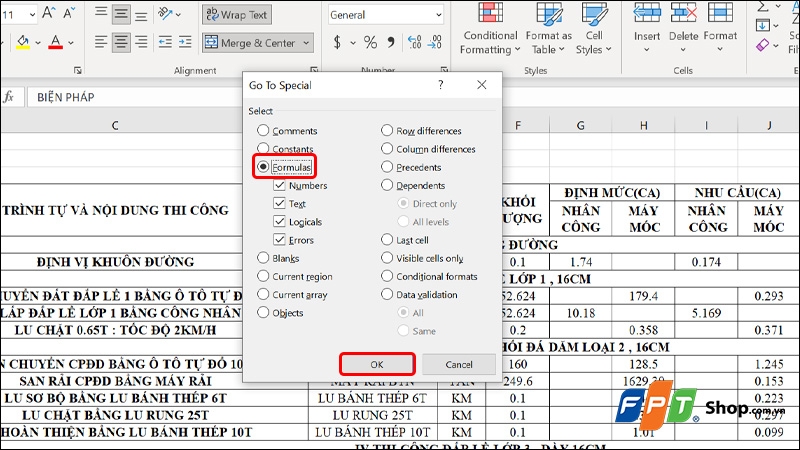Decrease font size with the small A icon
Screen dimensions: 800x450
69,13
